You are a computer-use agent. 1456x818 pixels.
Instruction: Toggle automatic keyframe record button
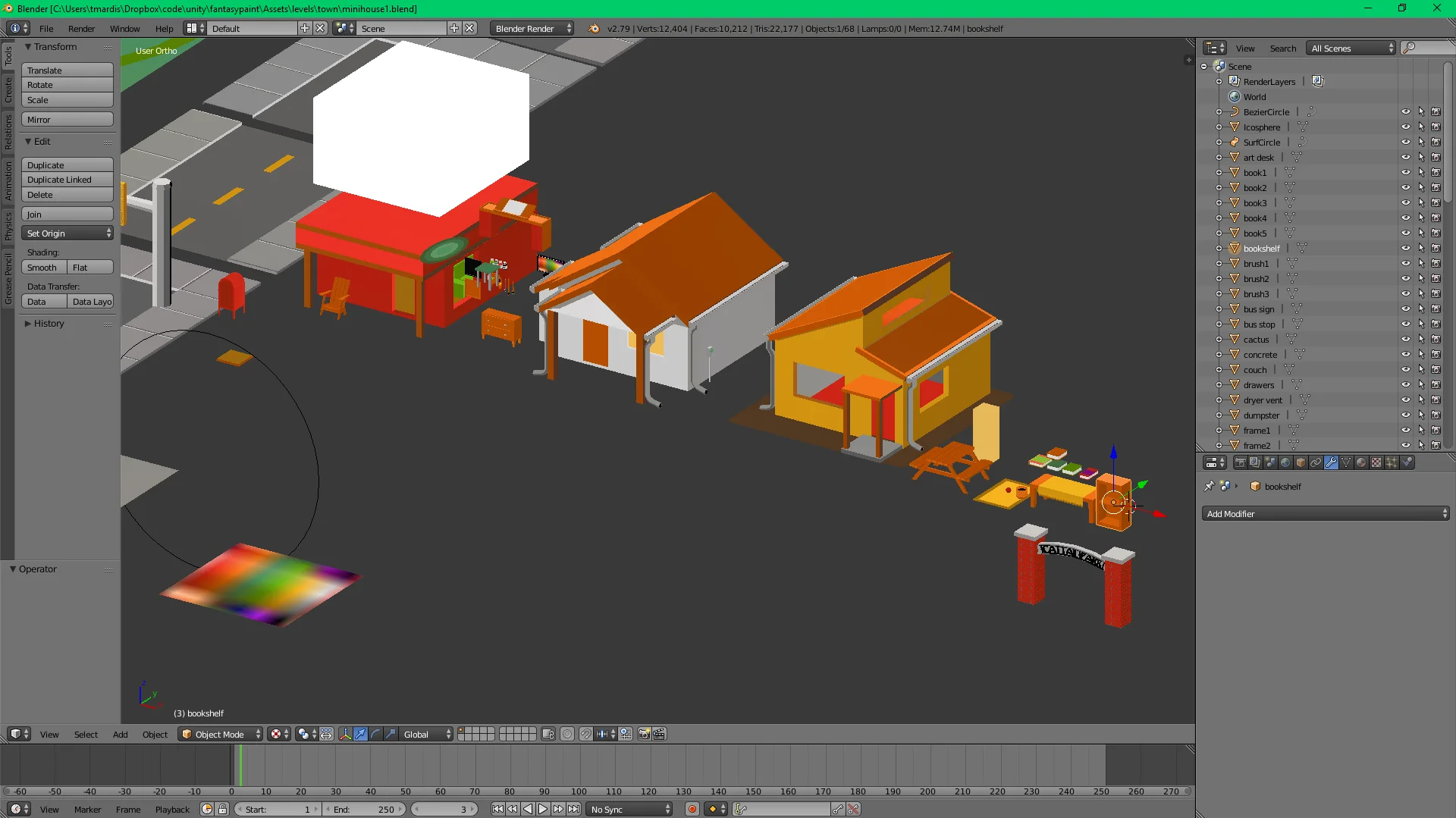click(692, 809)
